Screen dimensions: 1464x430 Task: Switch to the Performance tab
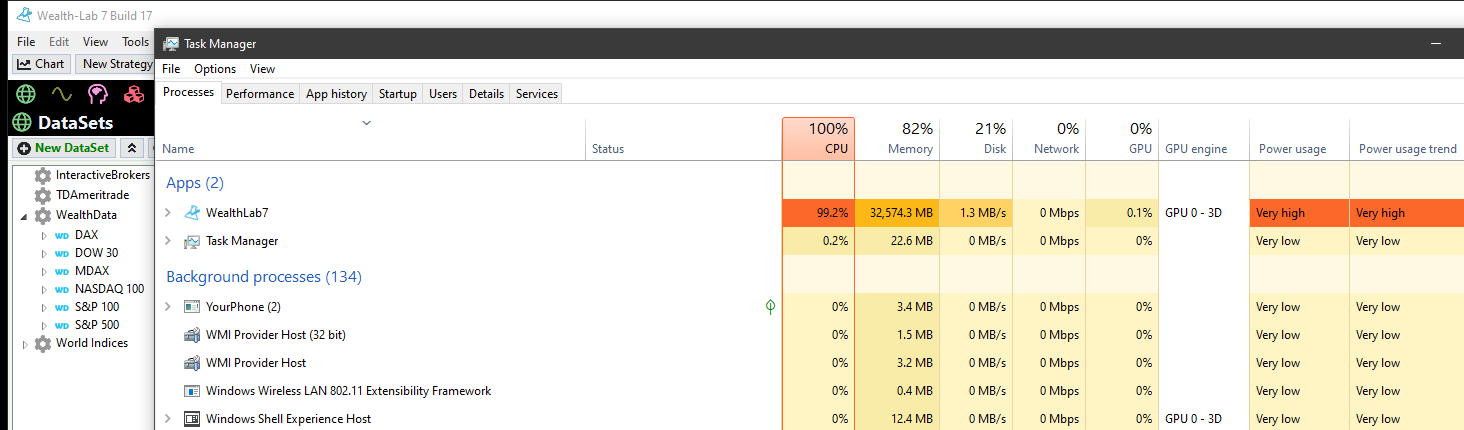(260, 94)
